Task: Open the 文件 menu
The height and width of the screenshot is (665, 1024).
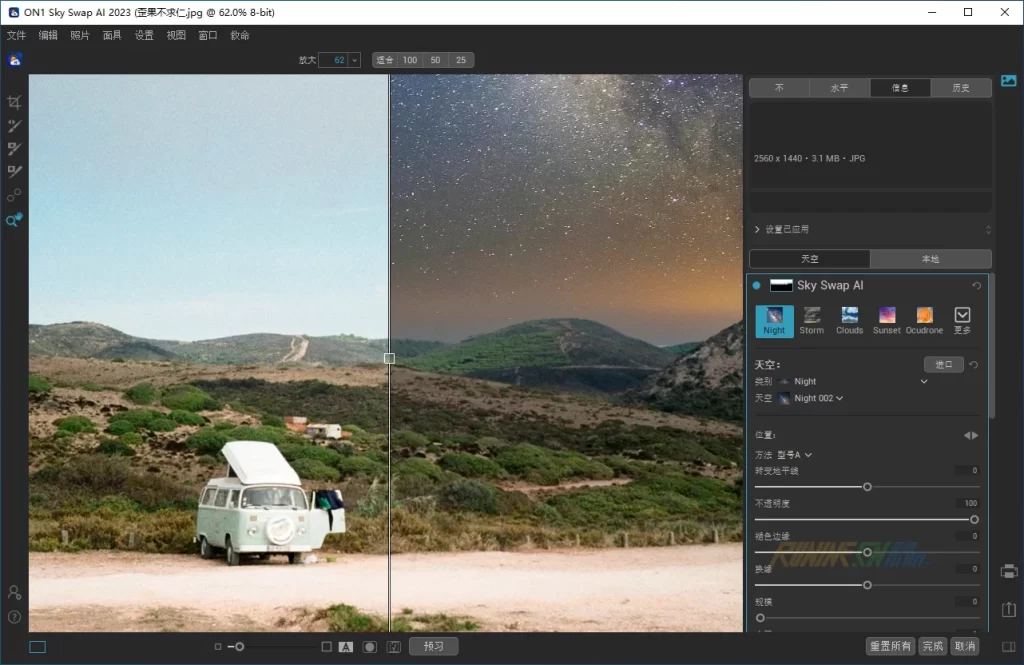Action: coord(16,35)
